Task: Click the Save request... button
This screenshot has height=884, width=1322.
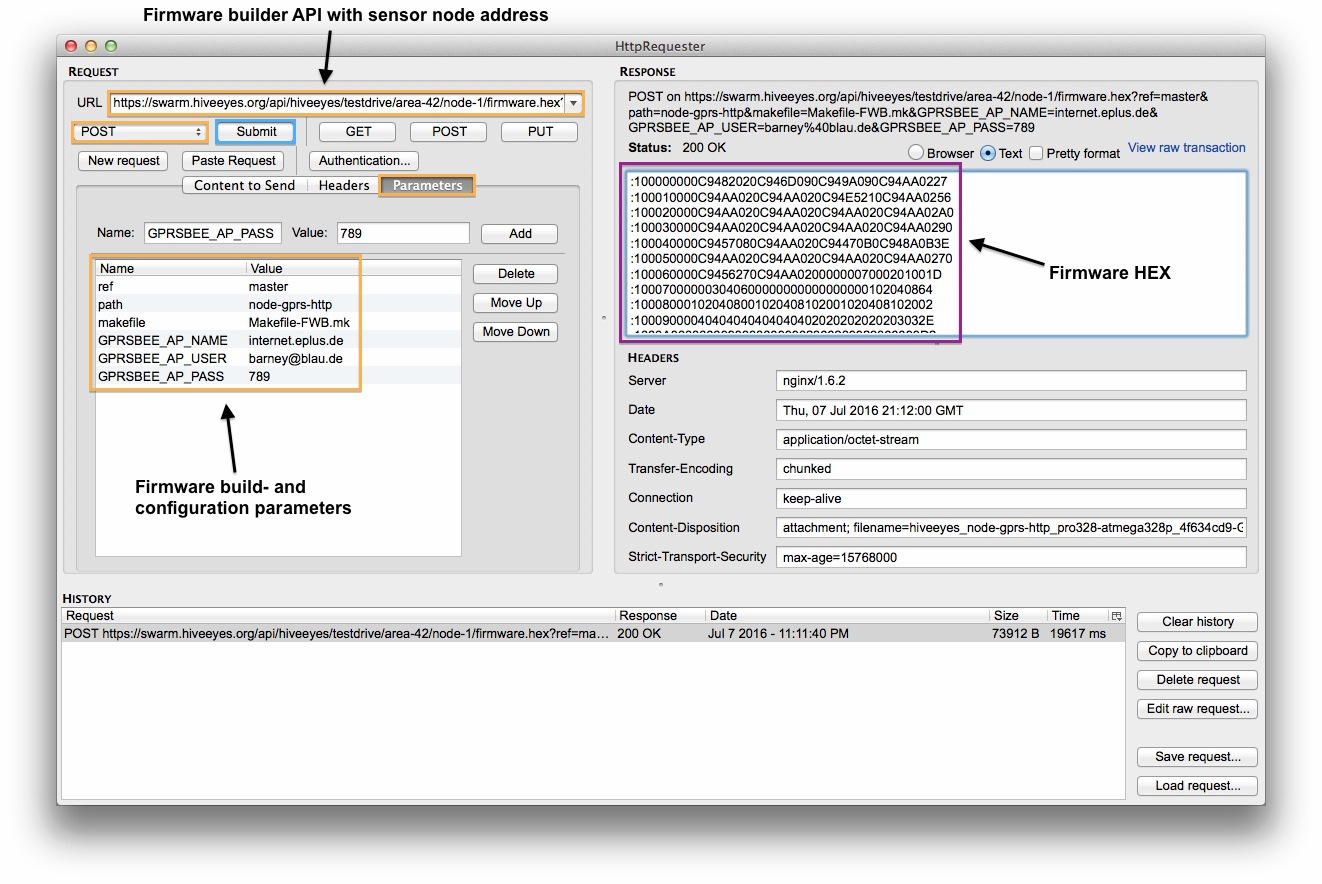Action: pos(1197,757)
